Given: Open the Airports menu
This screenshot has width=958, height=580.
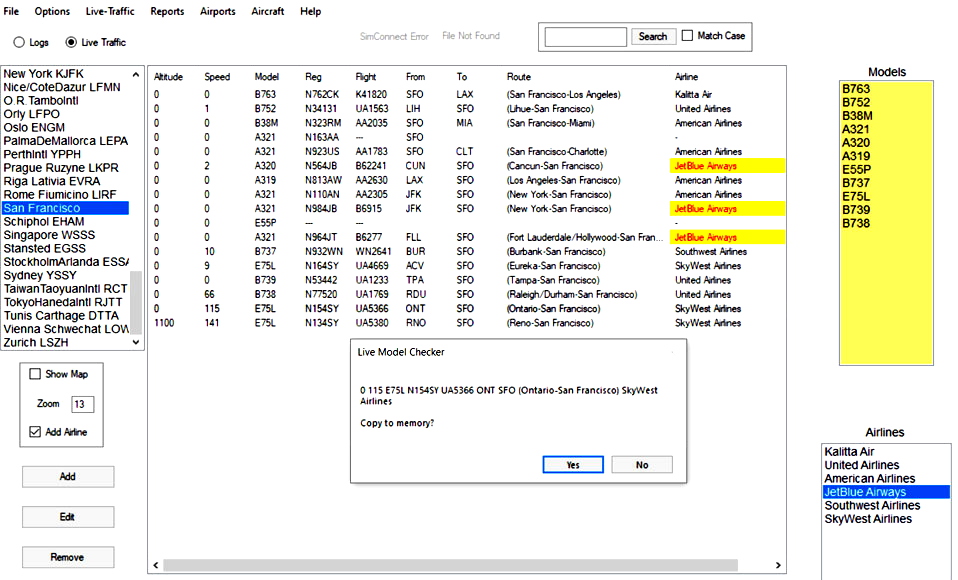Looking at the screenshot, I should (x=216, y=11).
